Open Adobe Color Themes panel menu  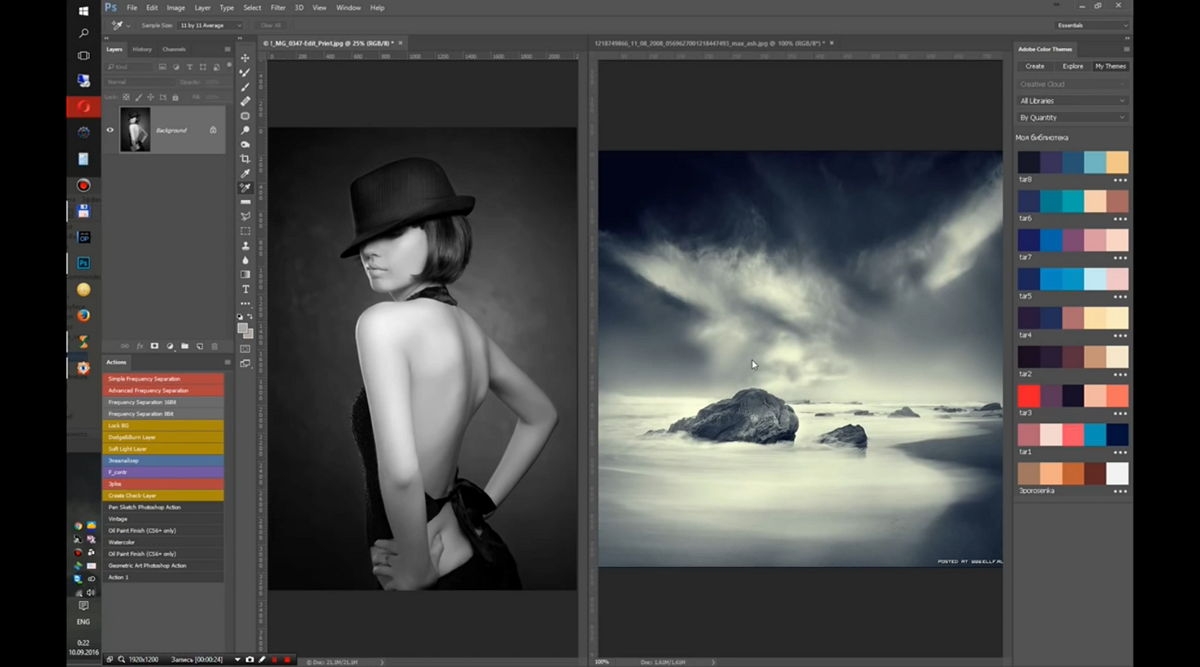point(1127,48)
